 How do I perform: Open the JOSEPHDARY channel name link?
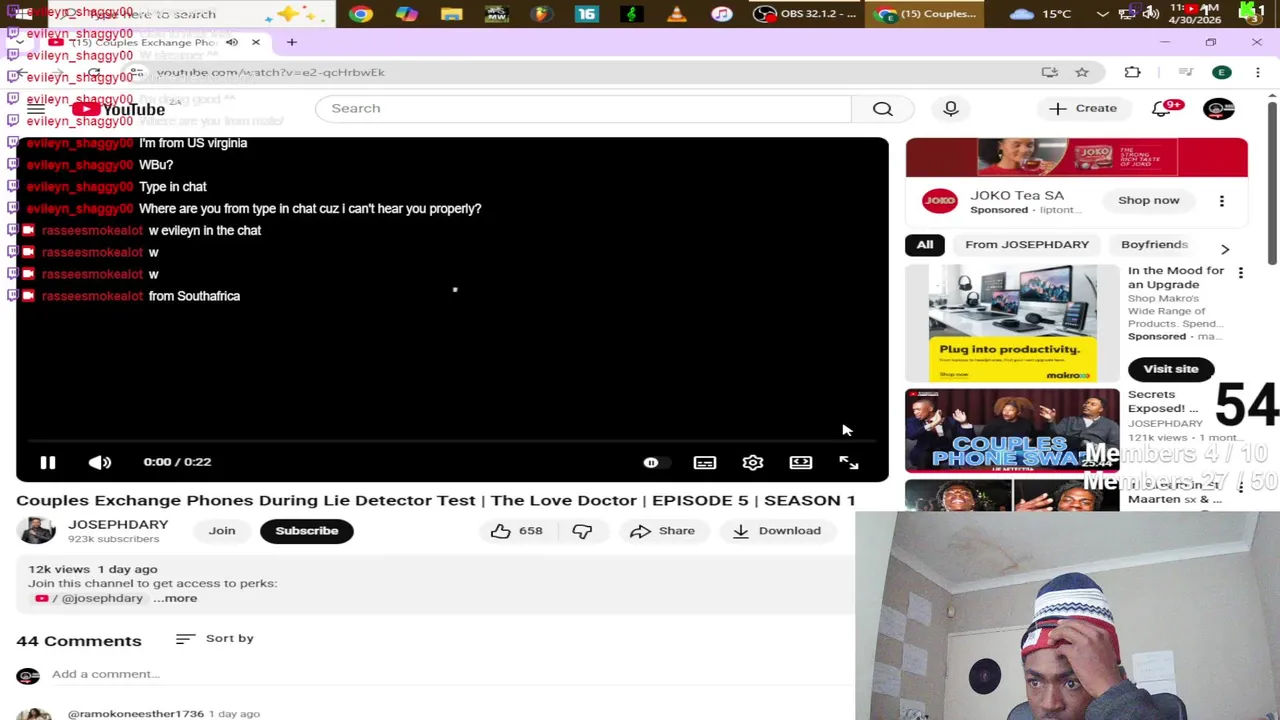[x=118, y=525]
